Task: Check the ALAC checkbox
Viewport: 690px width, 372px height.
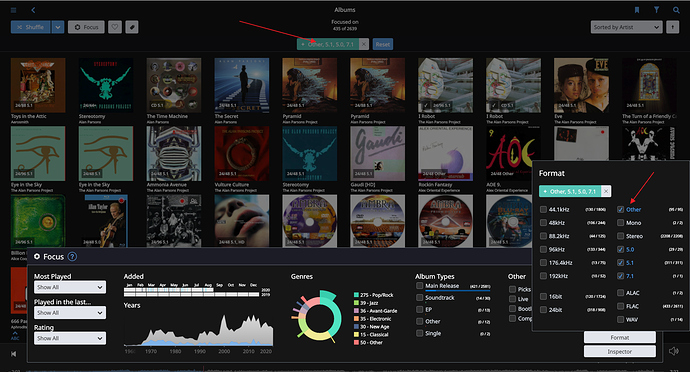Action: pos(620,293)
